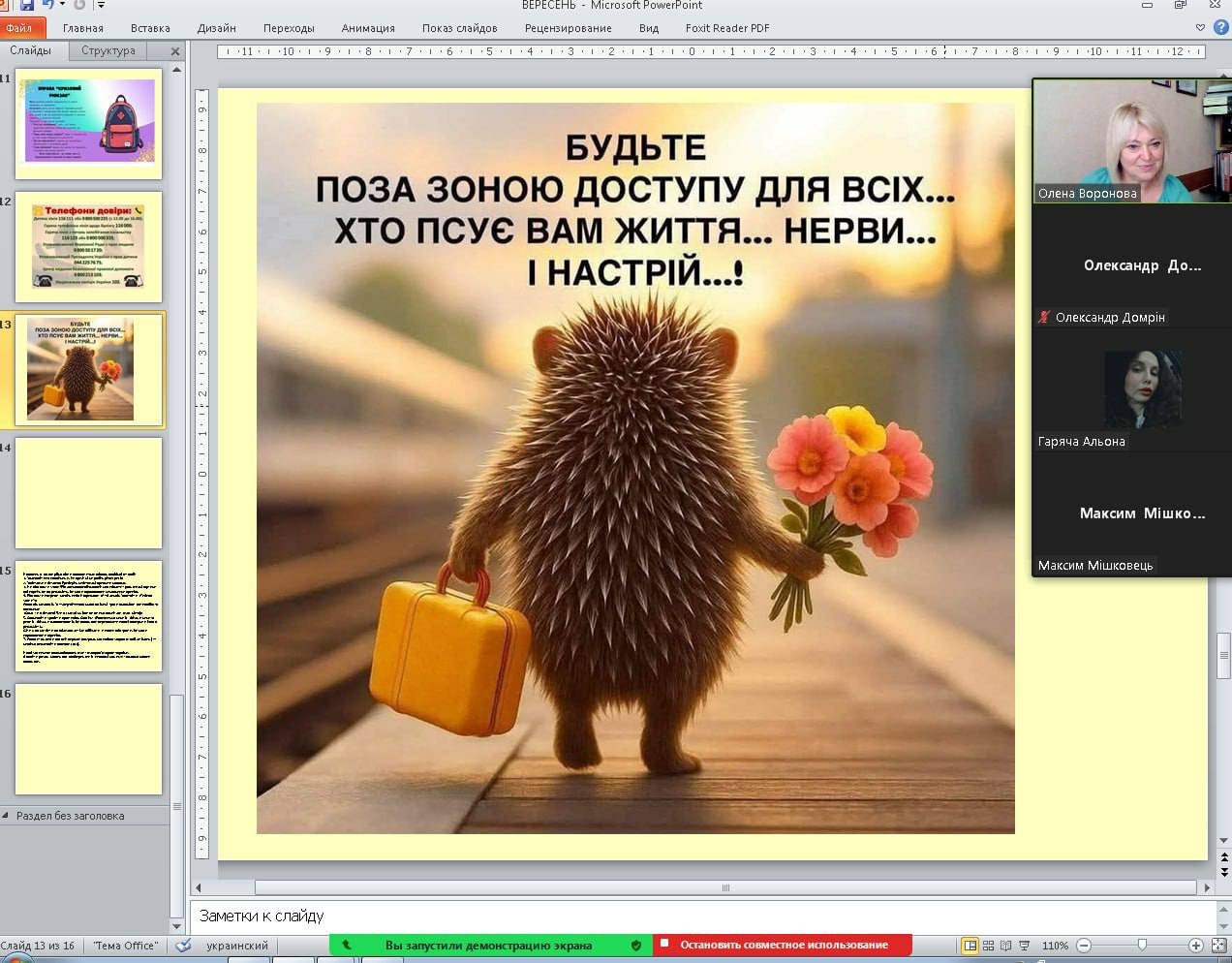Switch to Slide Sorter view icon

(988, 946)
